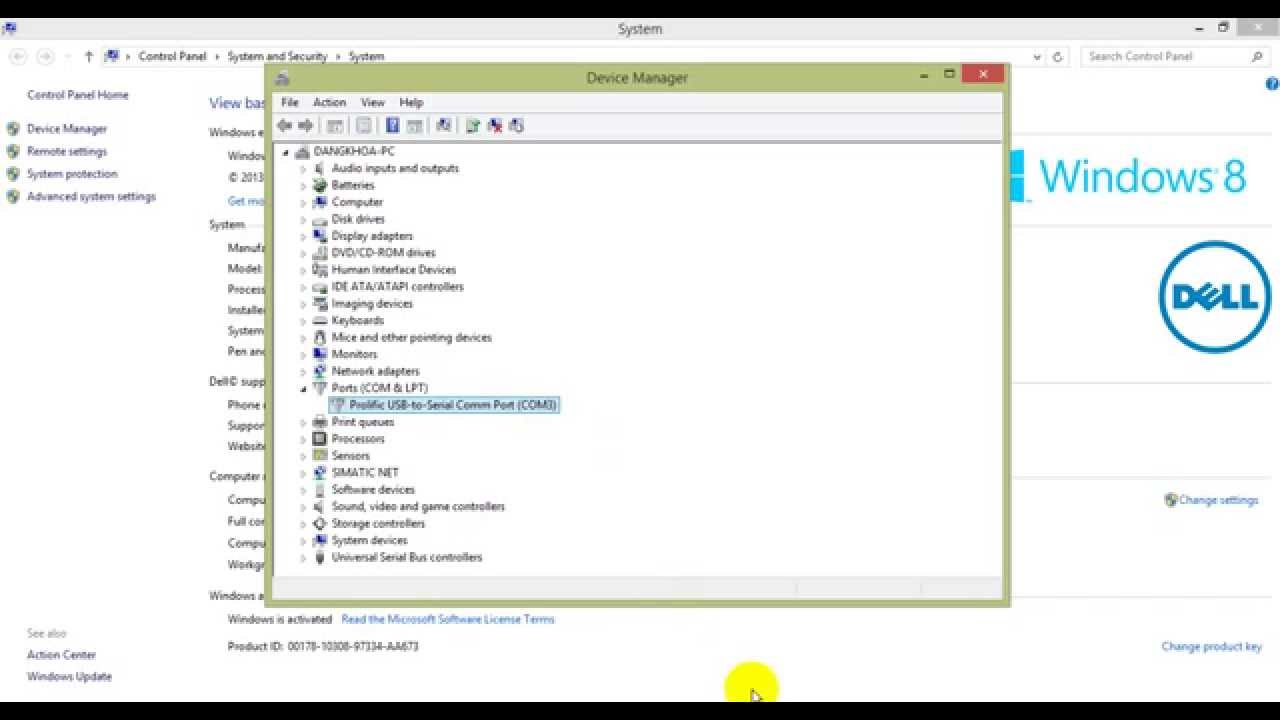Open Advanced system settings link
The height and width of the screenshot is (720, 1280).
click(x=91, y=197)
